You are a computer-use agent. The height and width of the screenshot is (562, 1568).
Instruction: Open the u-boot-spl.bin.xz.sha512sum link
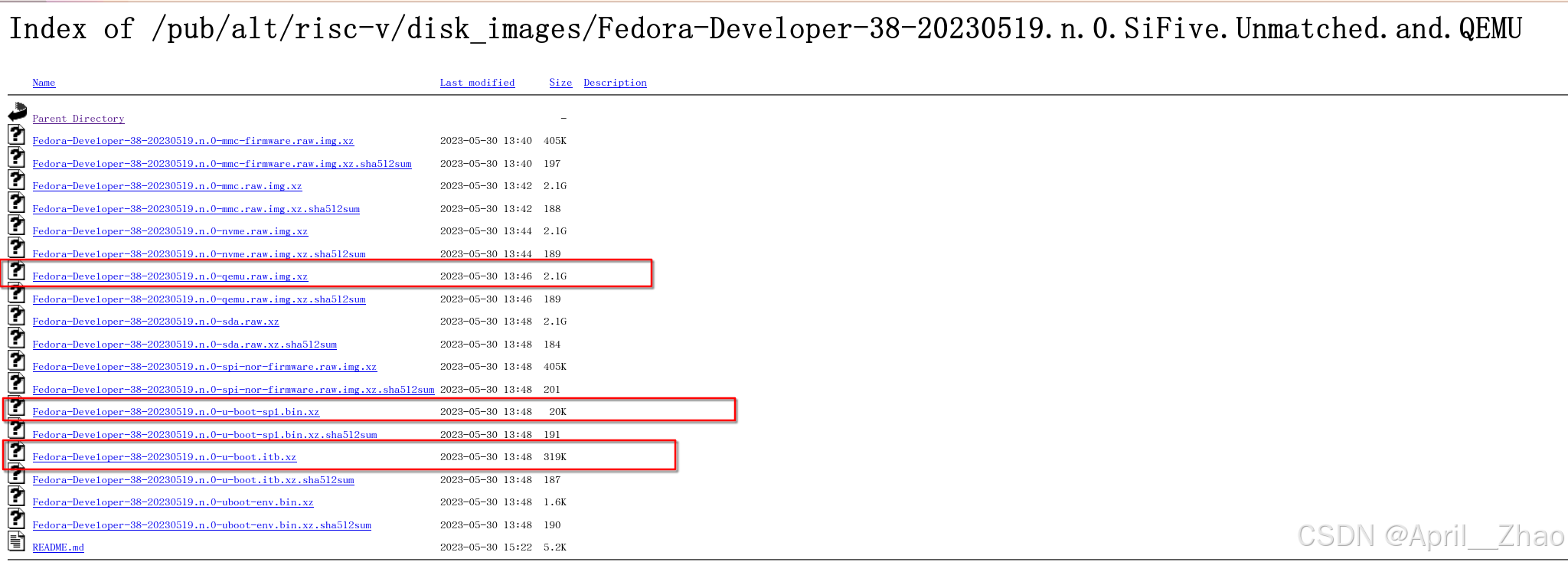click(x=204, y=435)
